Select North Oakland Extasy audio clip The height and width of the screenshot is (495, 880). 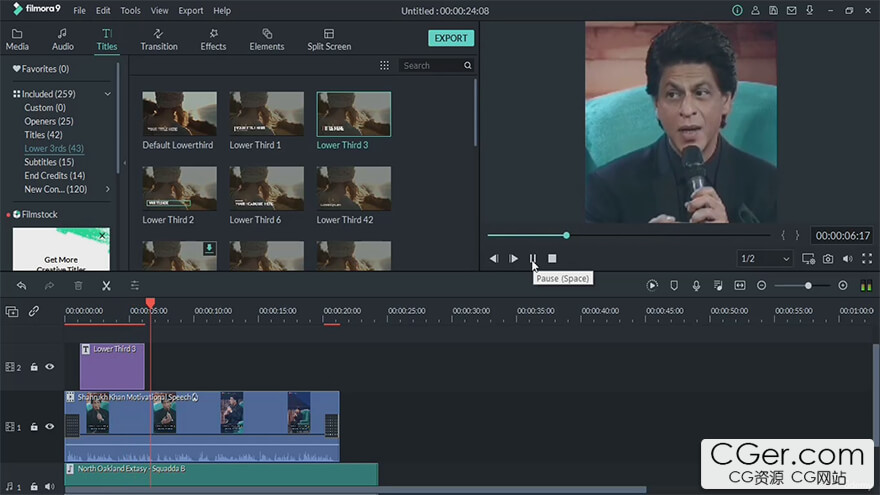coord(221,474)
